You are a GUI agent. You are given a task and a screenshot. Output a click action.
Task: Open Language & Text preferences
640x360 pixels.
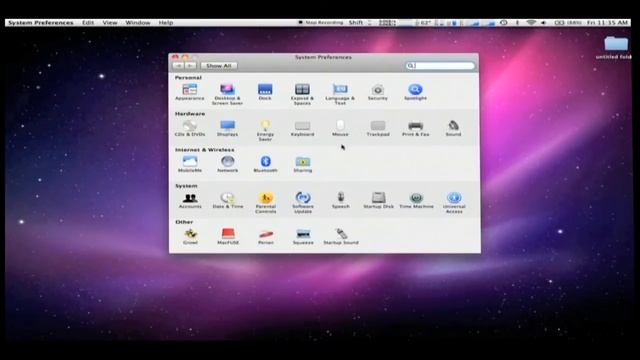tap(340, 94)
